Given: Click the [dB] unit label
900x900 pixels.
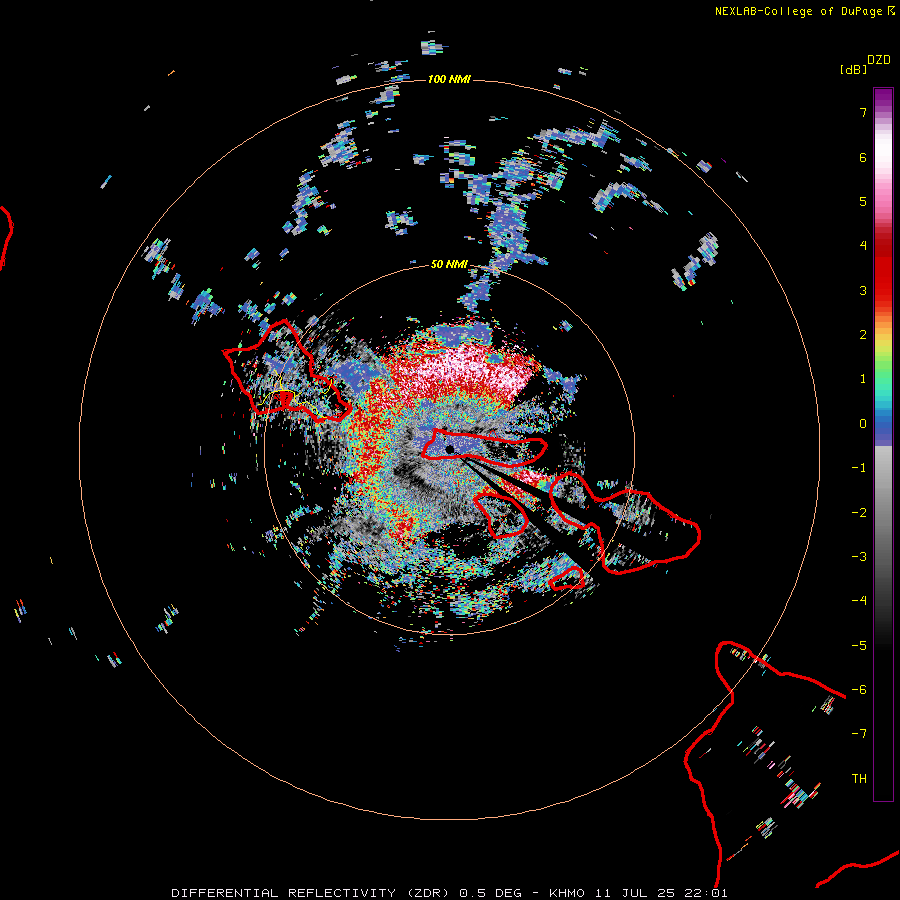Looking at the screenshot, I should pos(853,69).
